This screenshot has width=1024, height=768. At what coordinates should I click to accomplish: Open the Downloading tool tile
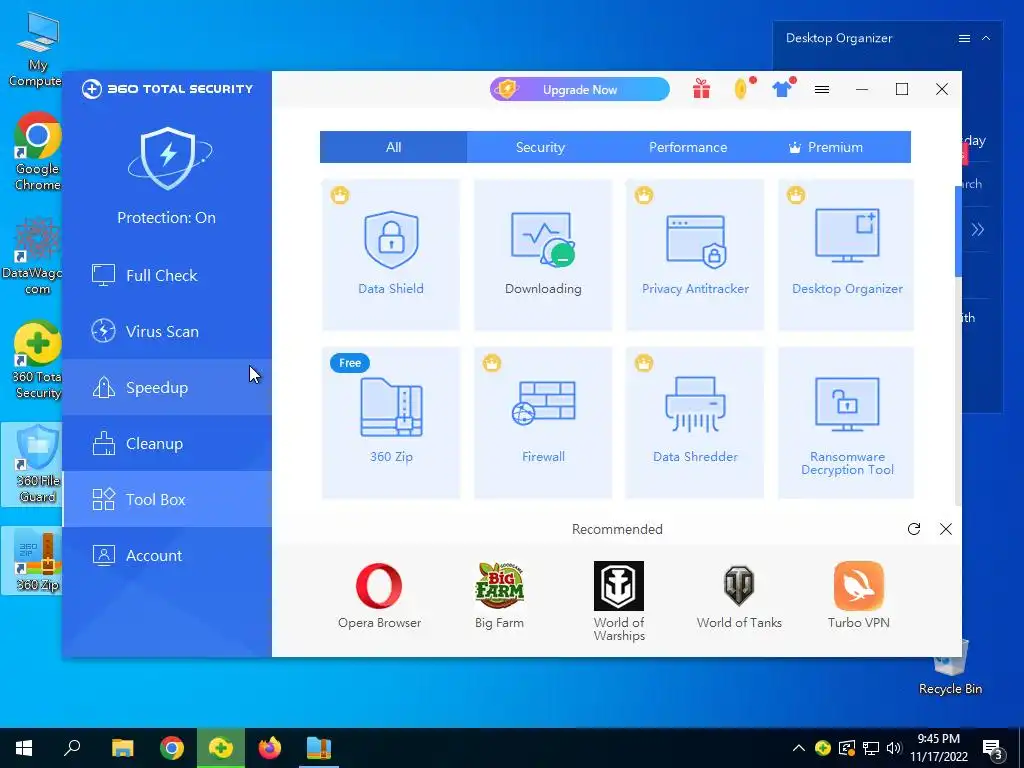coord(543,255)
